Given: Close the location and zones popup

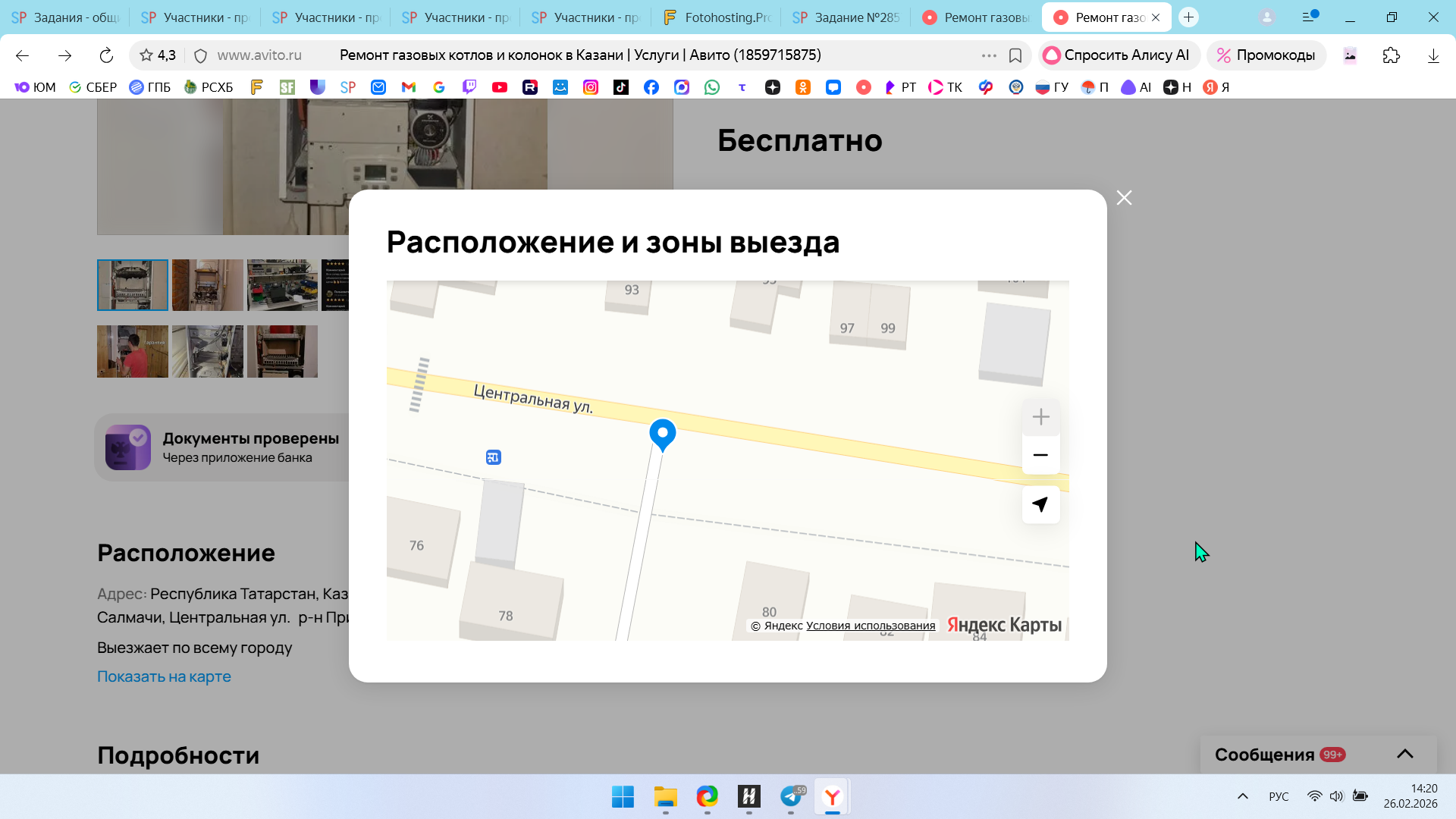Looking at the screenshot, I should (x=1124, y=198).
